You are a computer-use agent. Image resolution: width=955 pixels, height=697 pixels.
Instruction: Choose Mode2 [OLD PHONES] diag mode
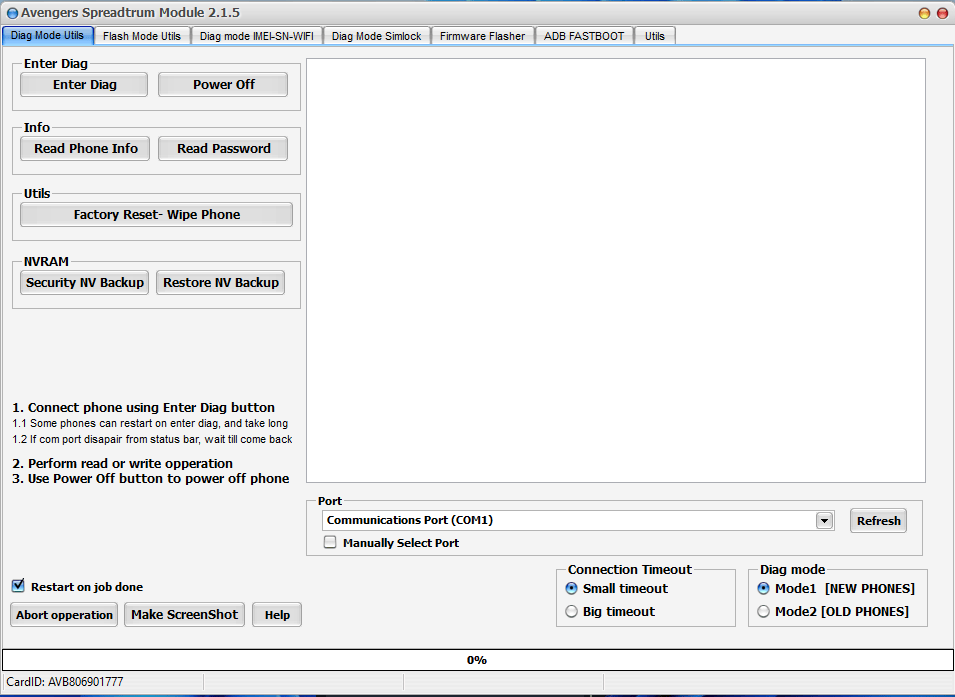pyautogui.click(x=764, y=611)
